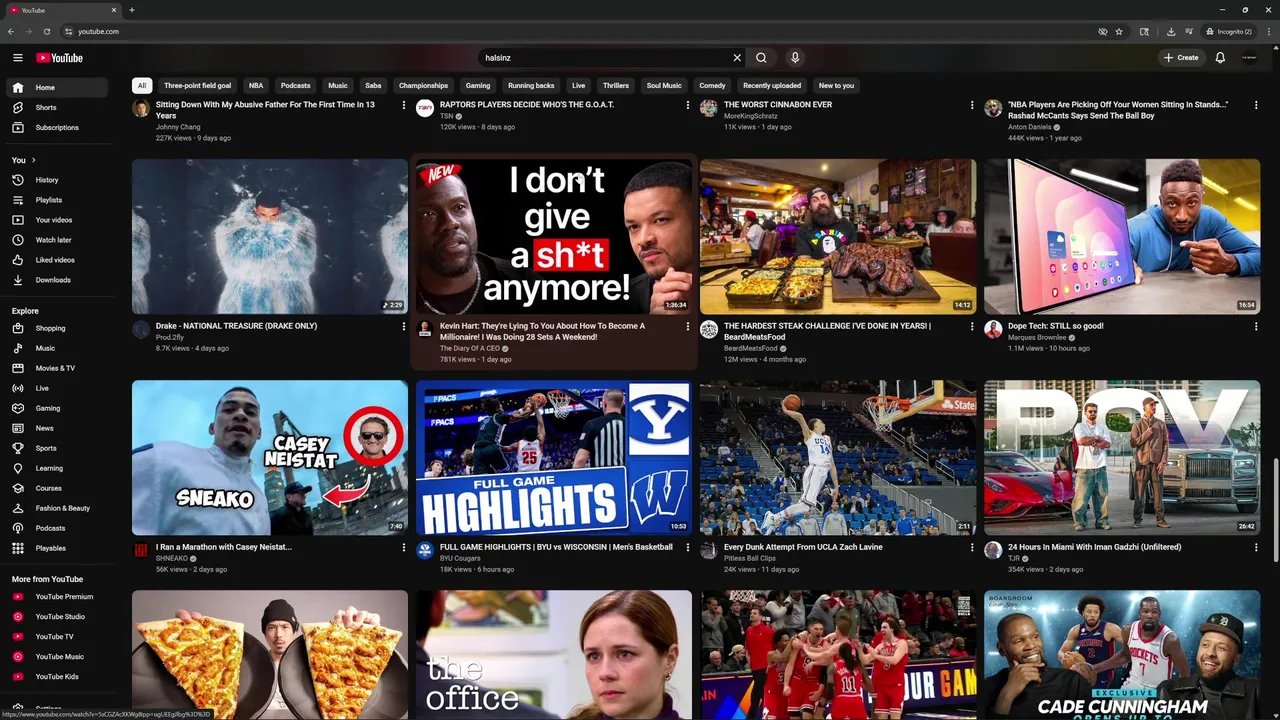
Task: Click the Create button
Action: pyautogui.click(x=1181, y=58)
